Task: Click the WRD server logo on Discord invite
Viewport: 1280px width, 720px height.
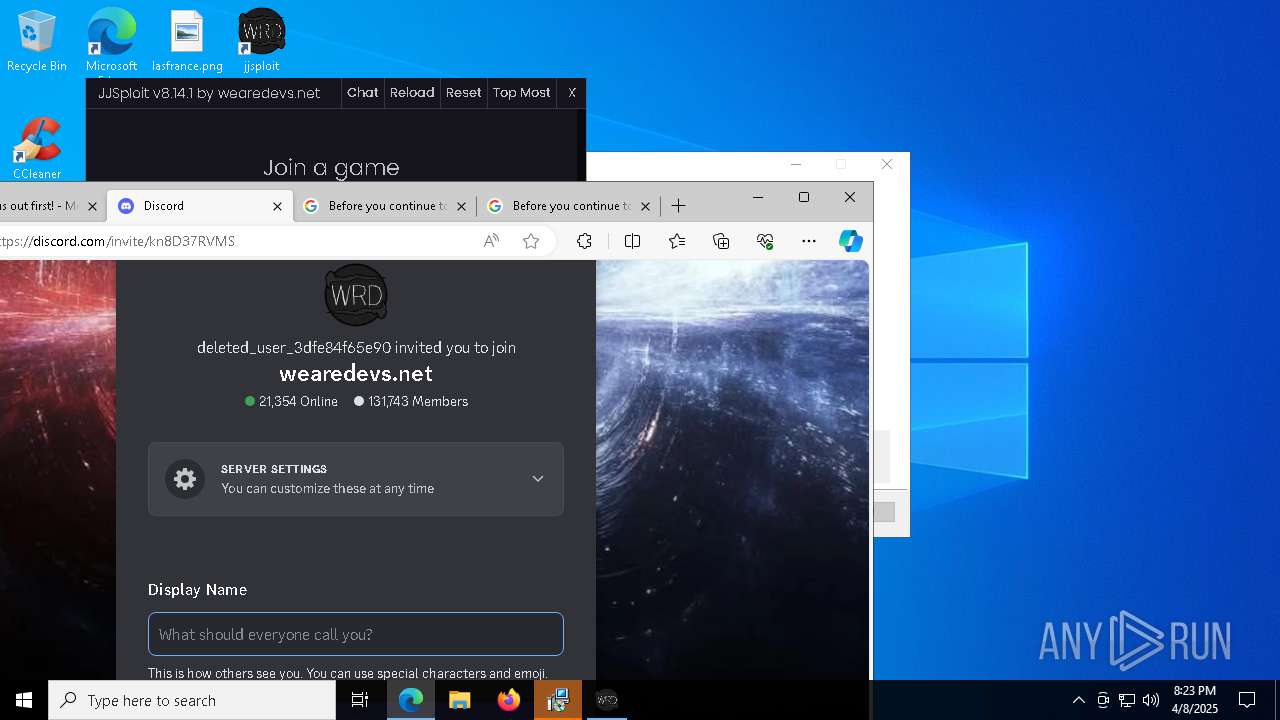Action: [356, 295]
